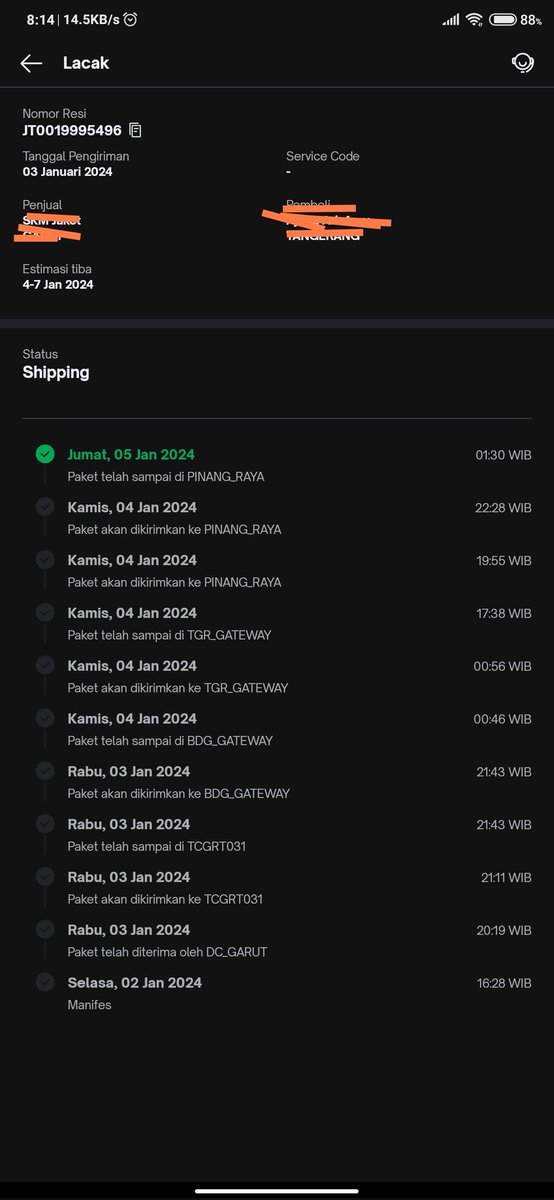Open customer support headset icon
The image size is (554, 1200).
(x=522, y=63)
